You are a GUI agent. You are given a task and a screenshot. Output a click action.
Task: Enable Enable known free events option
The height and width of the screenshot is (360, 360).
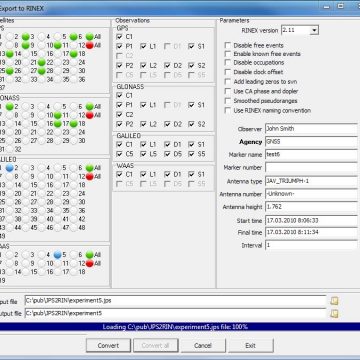click(x=228, y=54)
